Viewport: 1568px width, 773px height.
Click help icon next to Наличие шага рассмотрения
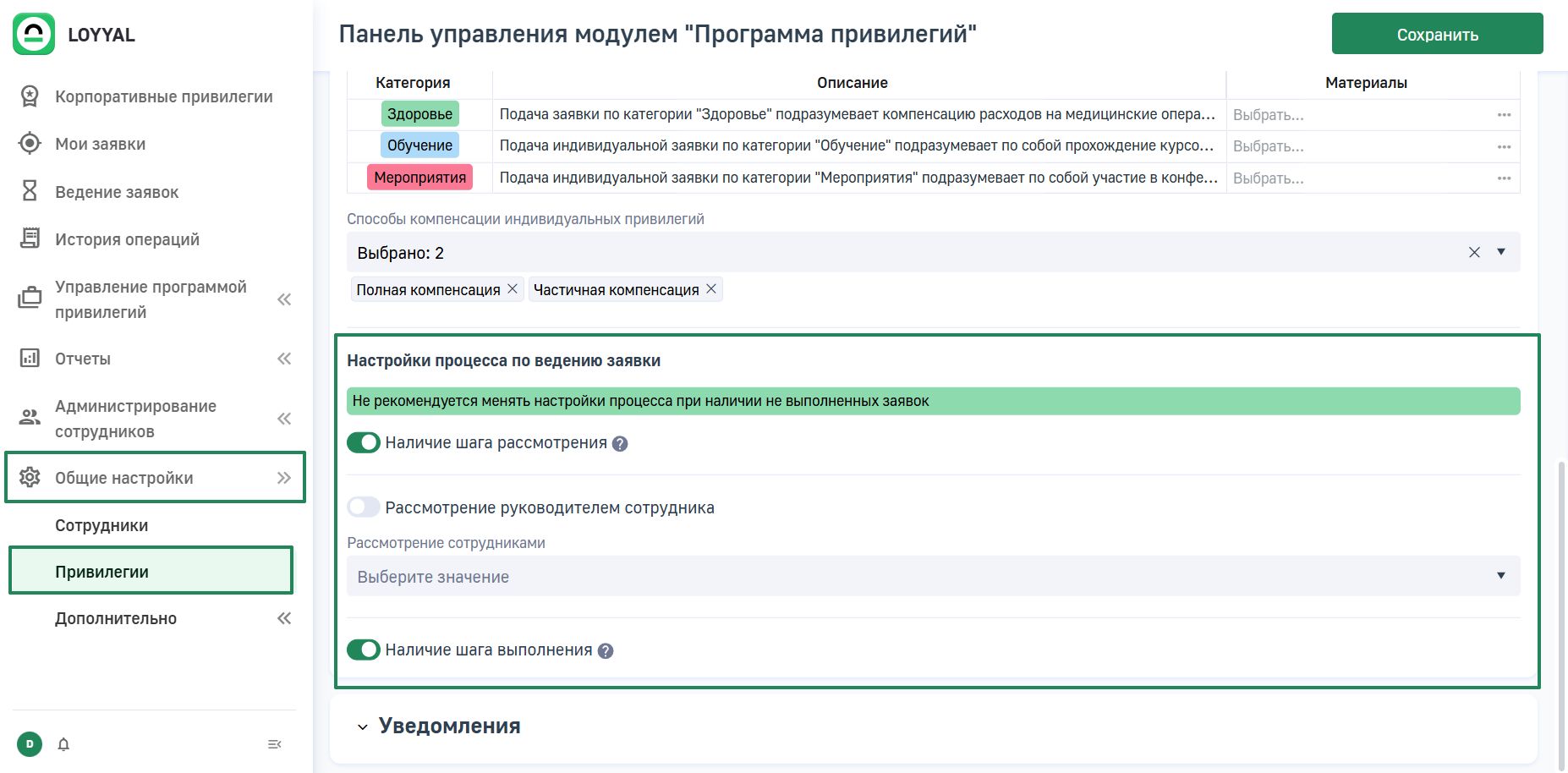(x=620, y=444)
